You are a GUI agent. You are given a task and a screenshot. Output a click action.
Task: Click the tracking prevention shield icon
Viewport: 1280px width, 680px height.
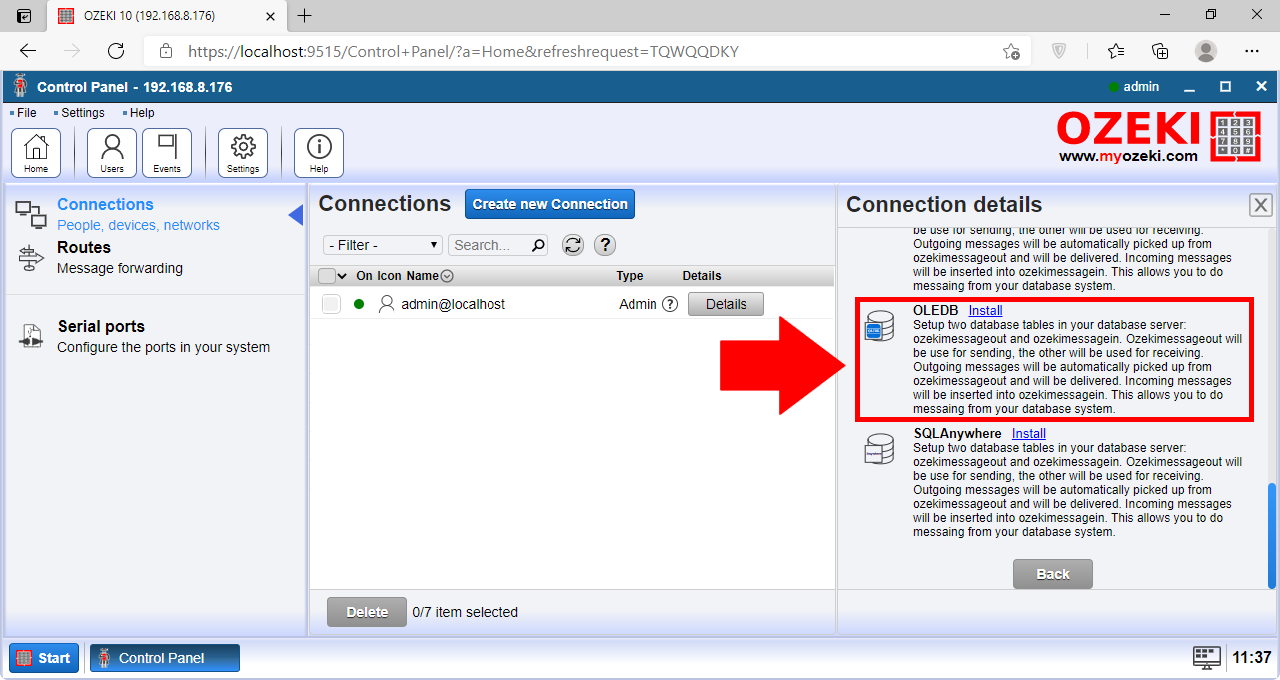[1059, 51]
